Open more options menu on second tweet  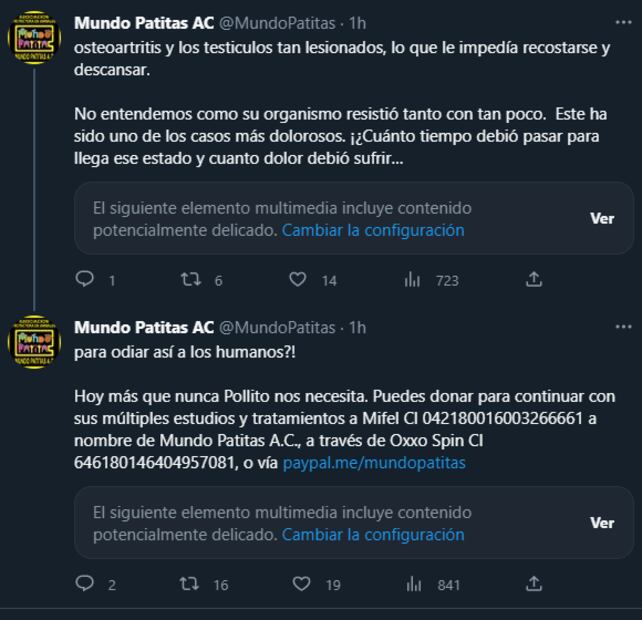[x=623, y=327]
